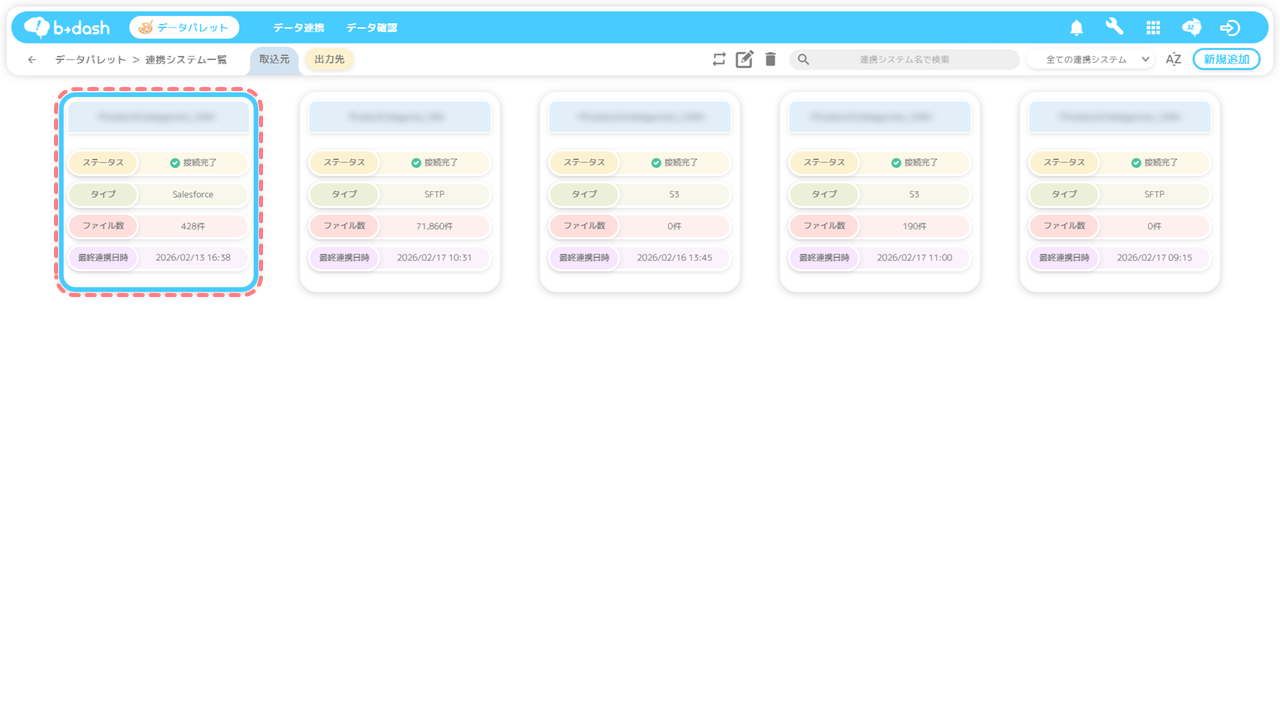Sort systems with the AZ icon
Viewport: 1280px width, 720px height.
click(x=1173, y=59)
